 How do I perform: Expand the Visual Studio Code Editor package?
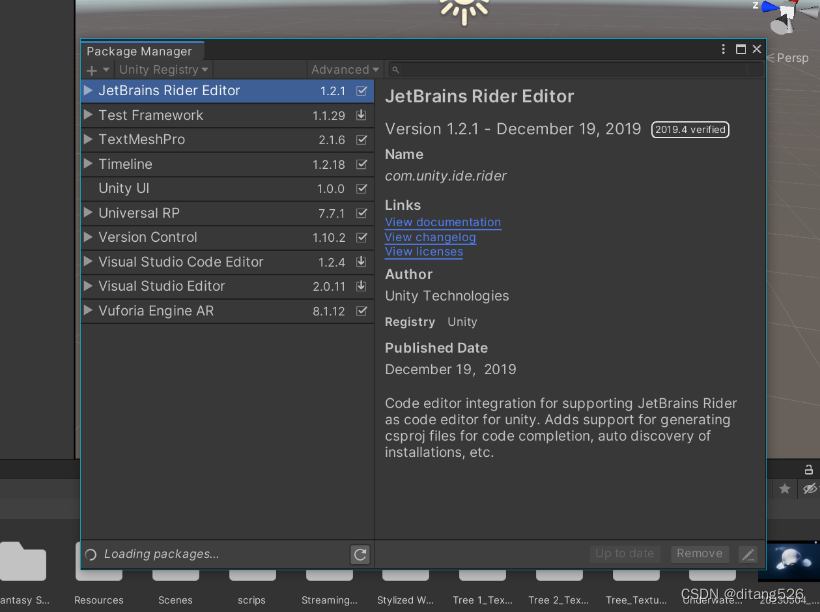pos(88,261)
